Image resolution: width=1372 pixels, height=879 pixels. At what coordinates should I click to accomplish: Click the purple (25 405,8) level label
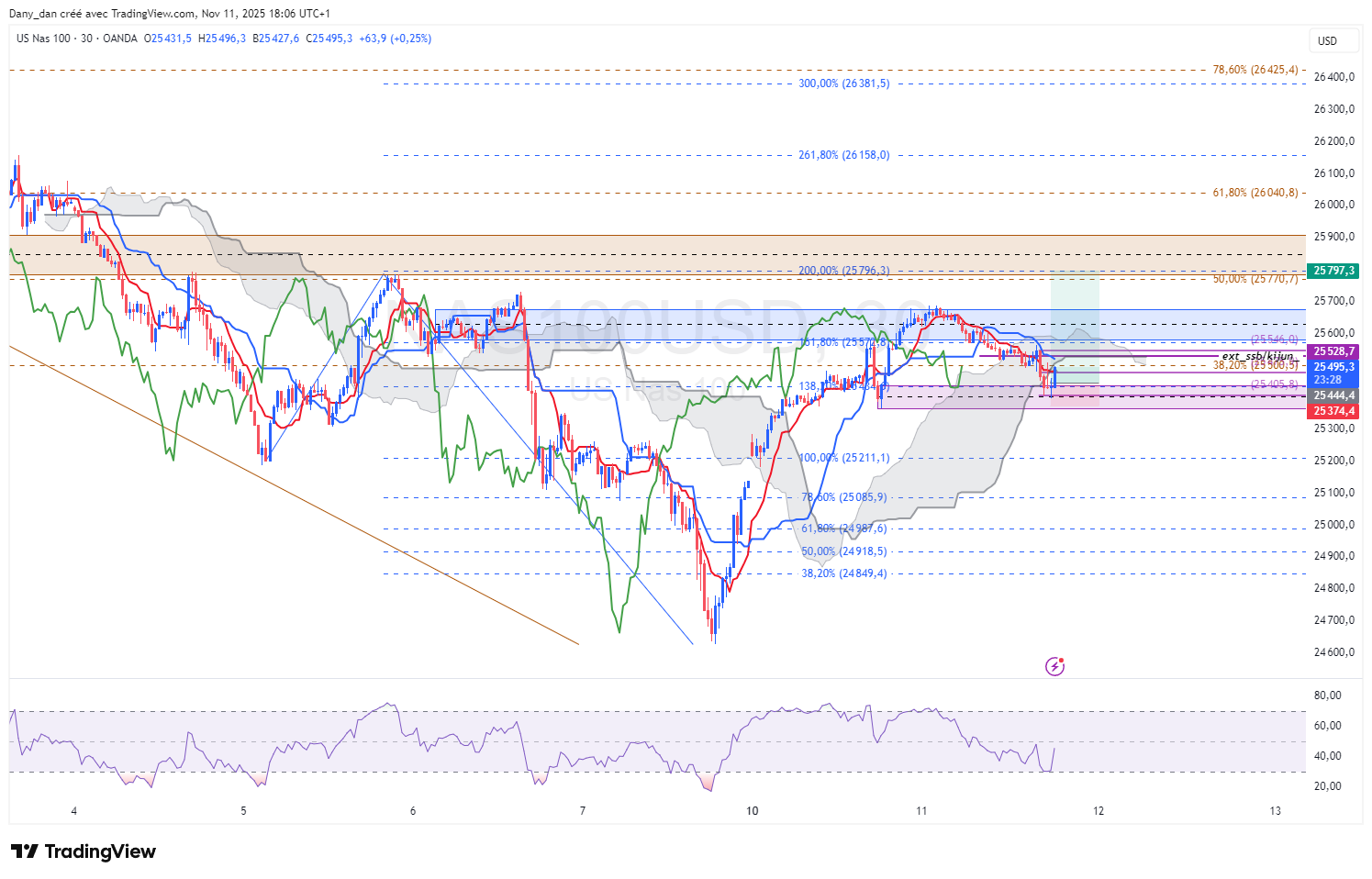coord(1275,384)
